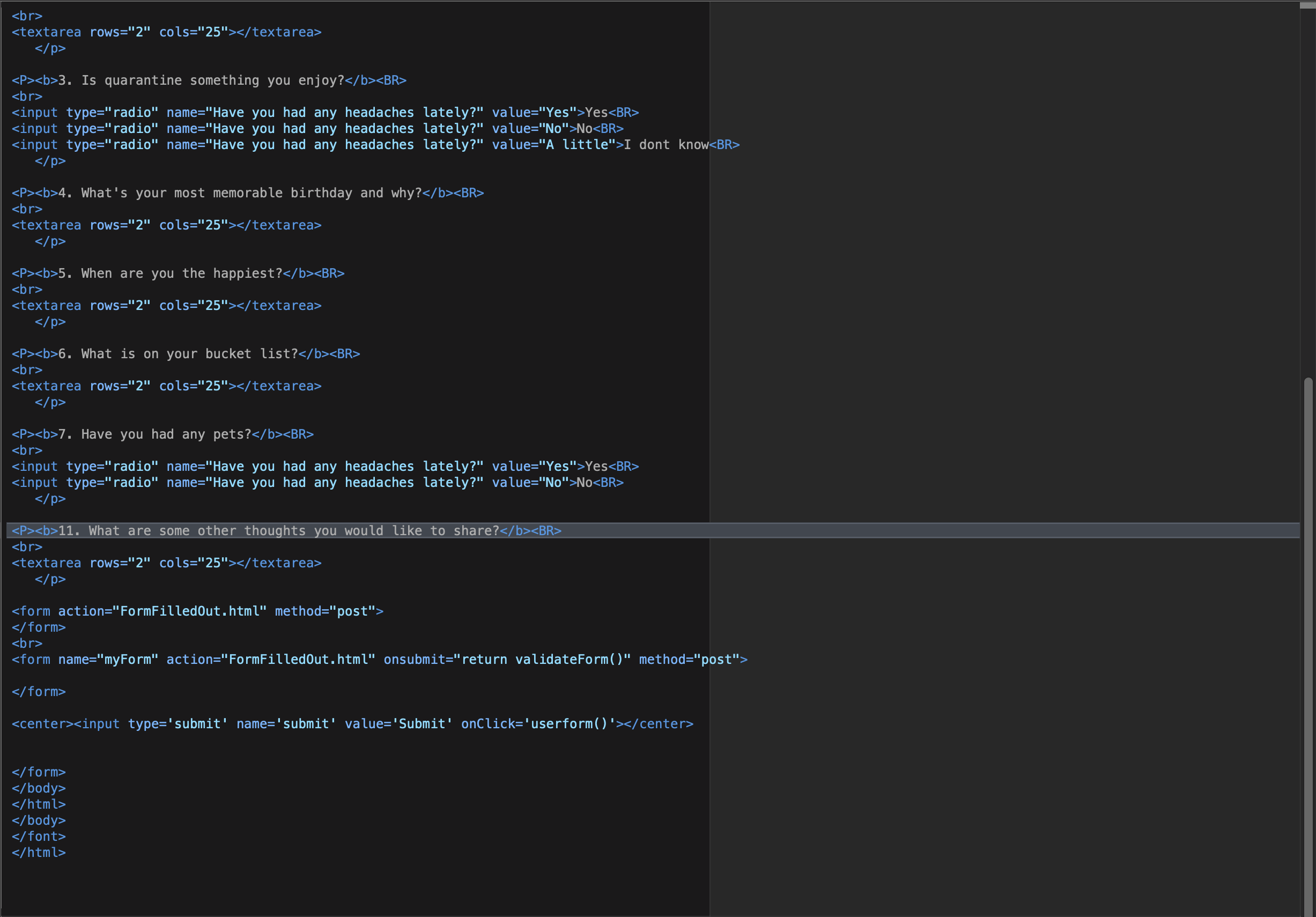Viewport: 1316px width, 917px height.
Task: Click the "Is quarantine something you enjoy?" text
Action: click(212, 80)
